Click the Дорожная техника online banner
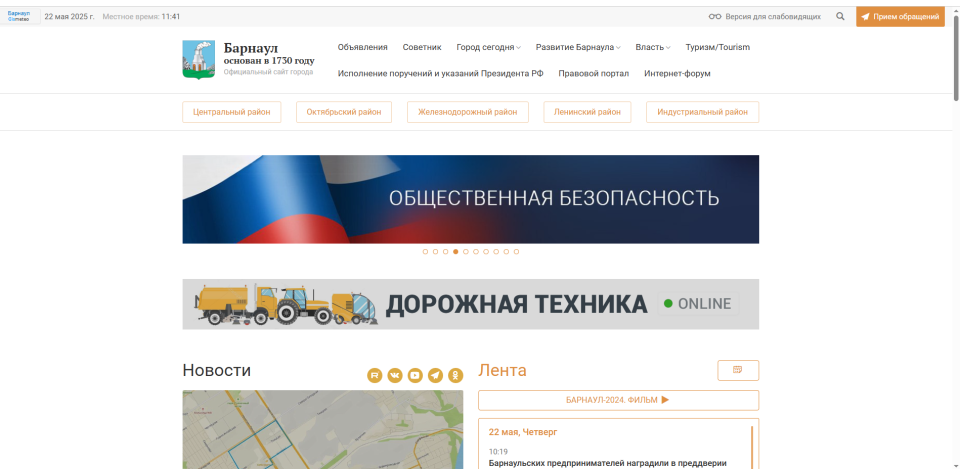 (470, 304)
